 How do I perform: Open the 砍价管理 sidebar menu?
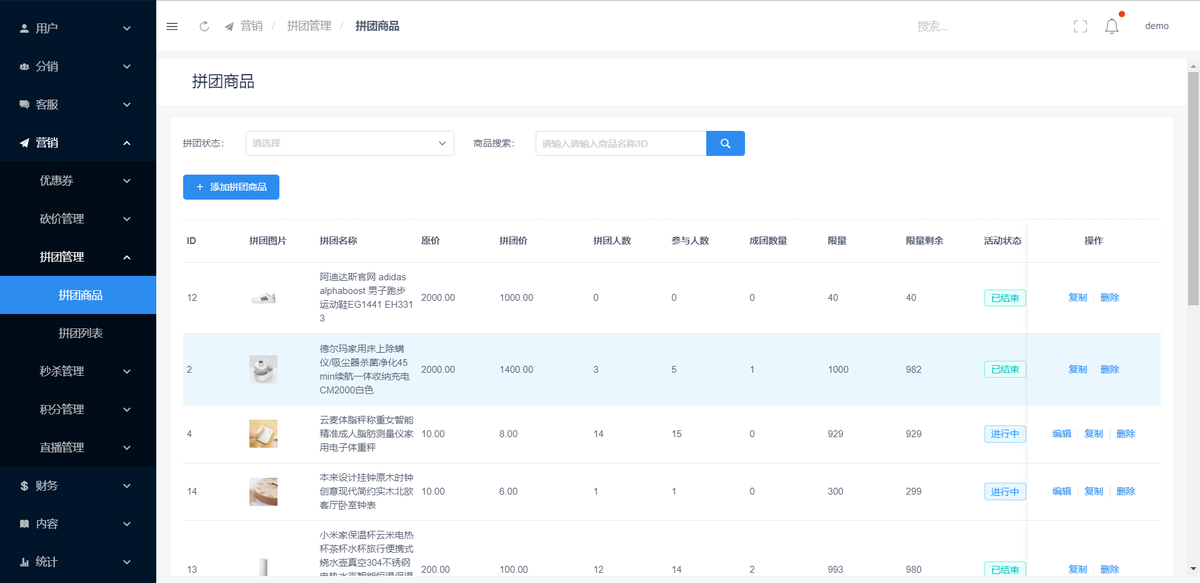[x=78, y=219]
